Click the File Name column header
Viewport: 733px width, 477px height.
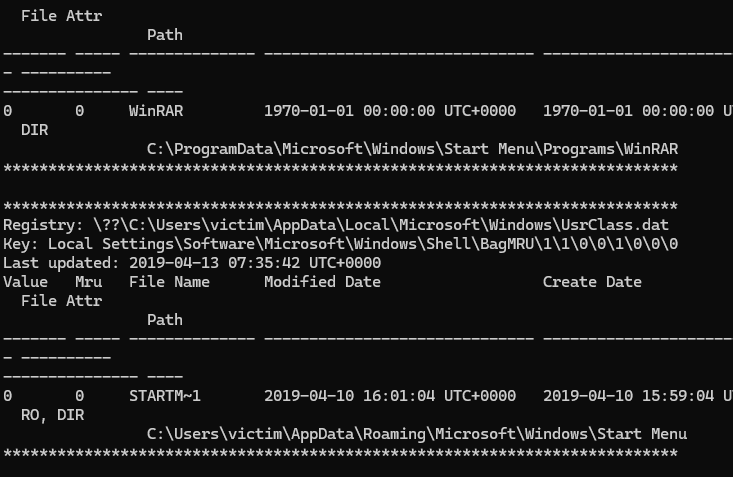click(169, 282)
